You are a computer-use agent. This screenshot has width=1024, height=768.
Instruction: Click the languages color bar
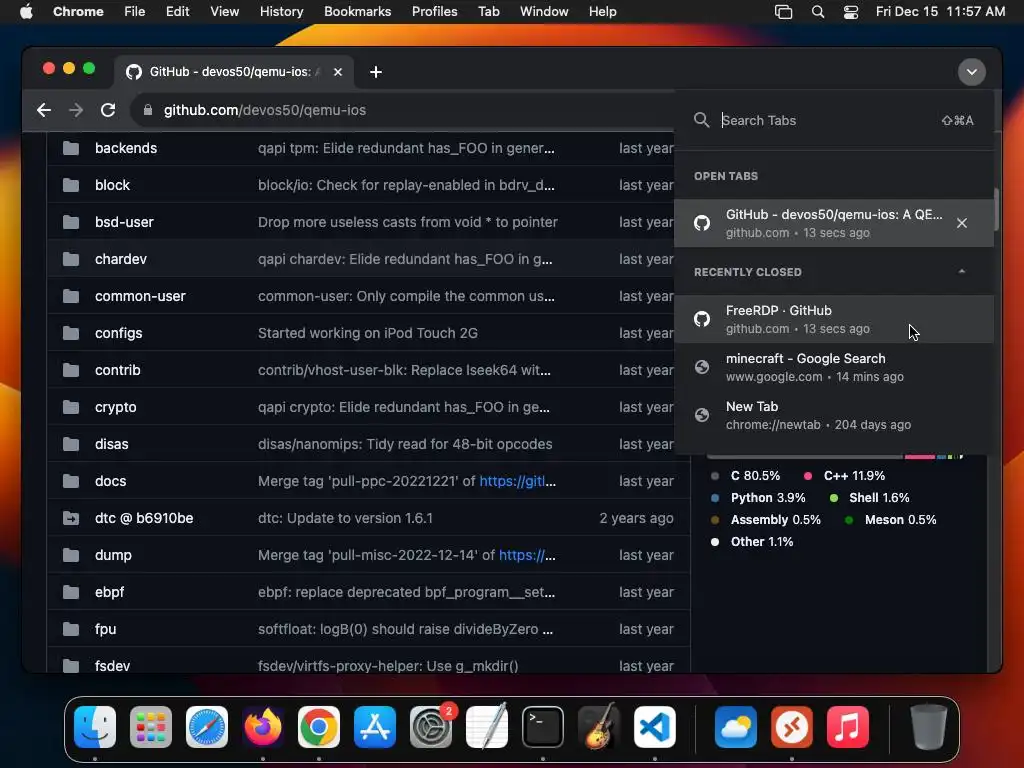point(836,456)
